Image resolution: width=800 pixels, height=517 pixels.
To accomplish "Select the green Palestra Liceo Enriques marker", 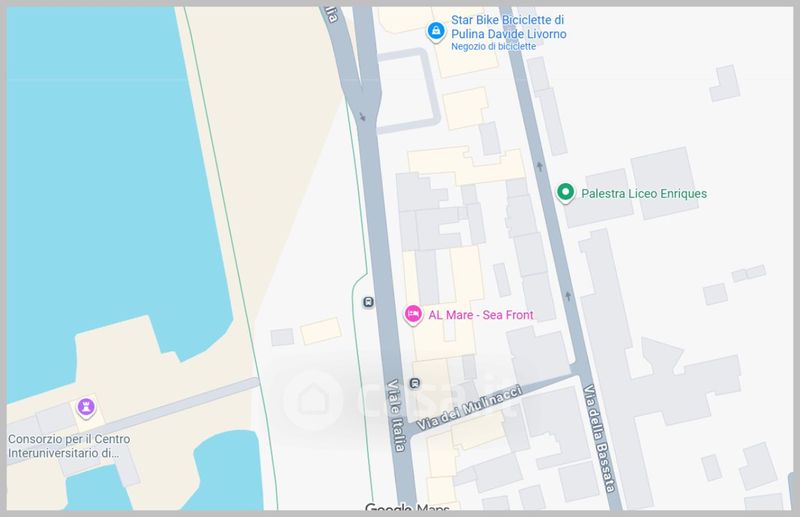I will pyautogui.click(x=565, y=193).
